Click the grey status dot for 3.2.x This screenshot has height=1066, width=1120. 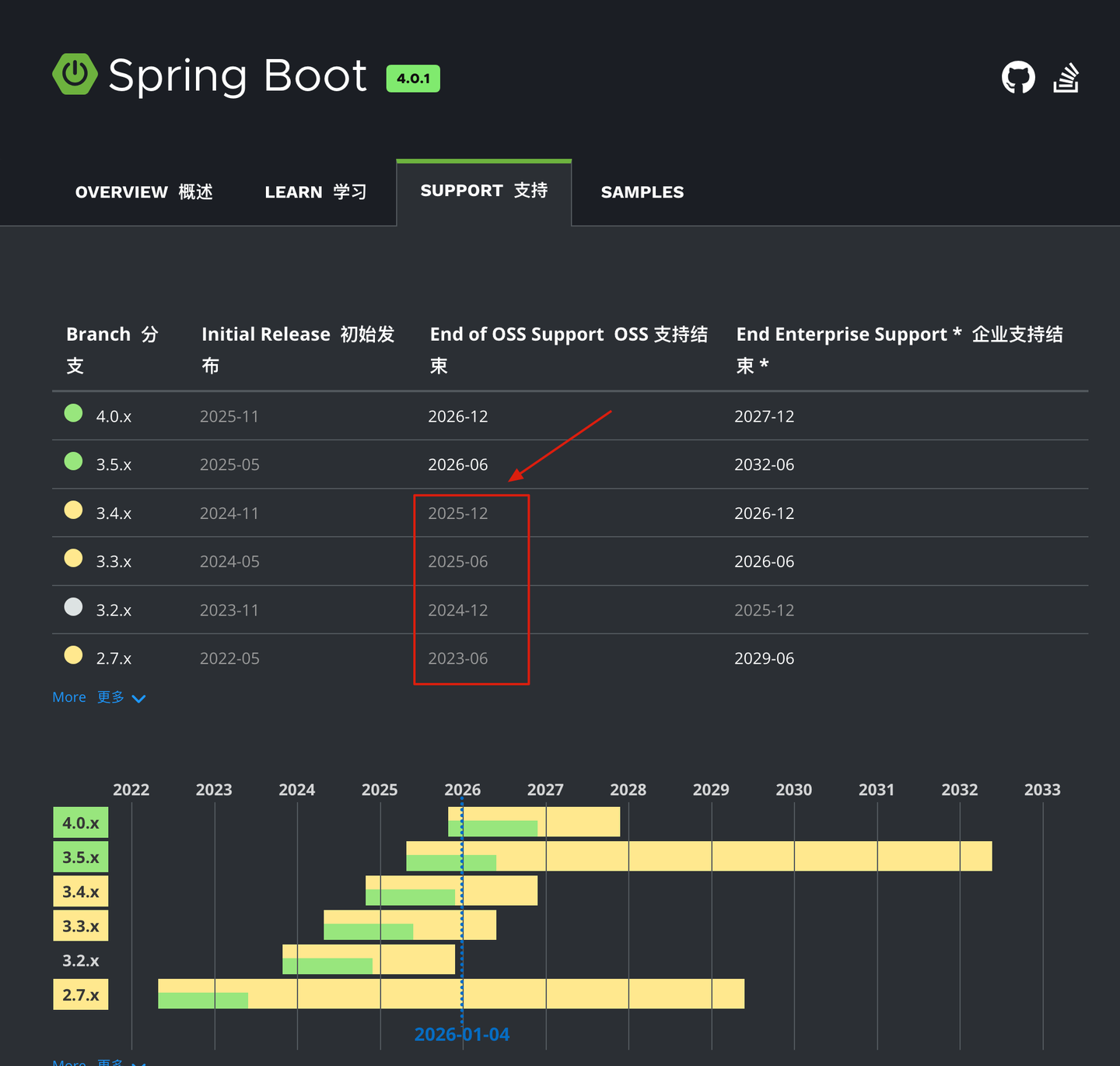pyautogui.click(x=73, y=607)
